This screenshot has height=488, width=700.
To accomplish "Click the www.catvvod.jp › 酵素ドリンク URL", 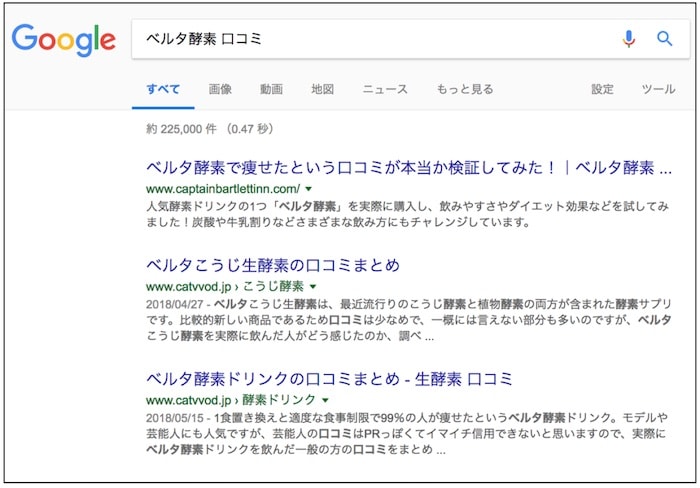I will (231, 400).
